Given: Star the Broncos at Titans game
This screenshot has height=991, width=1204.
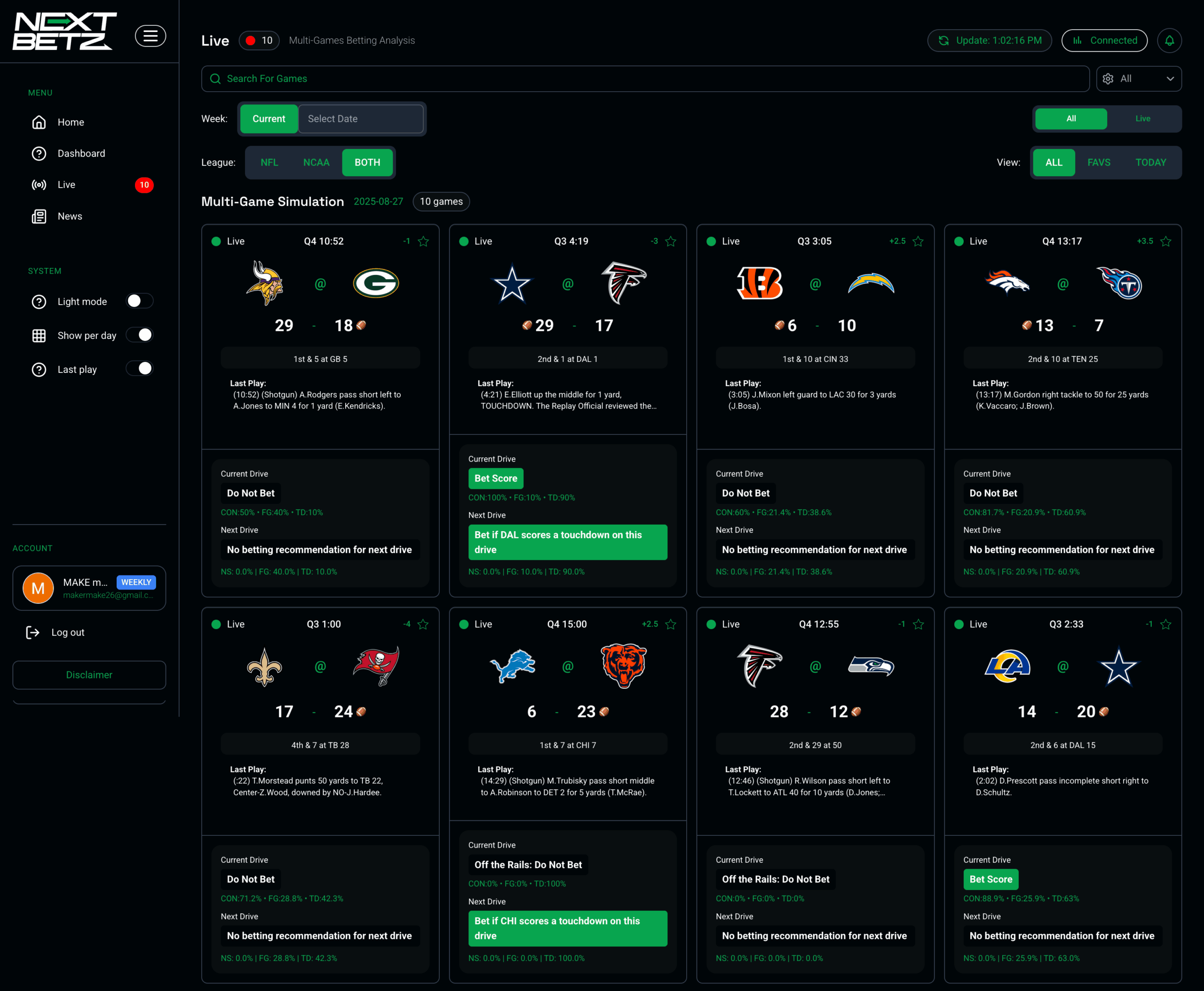Looking at the screenshot, I should [x=1166, y=242].
